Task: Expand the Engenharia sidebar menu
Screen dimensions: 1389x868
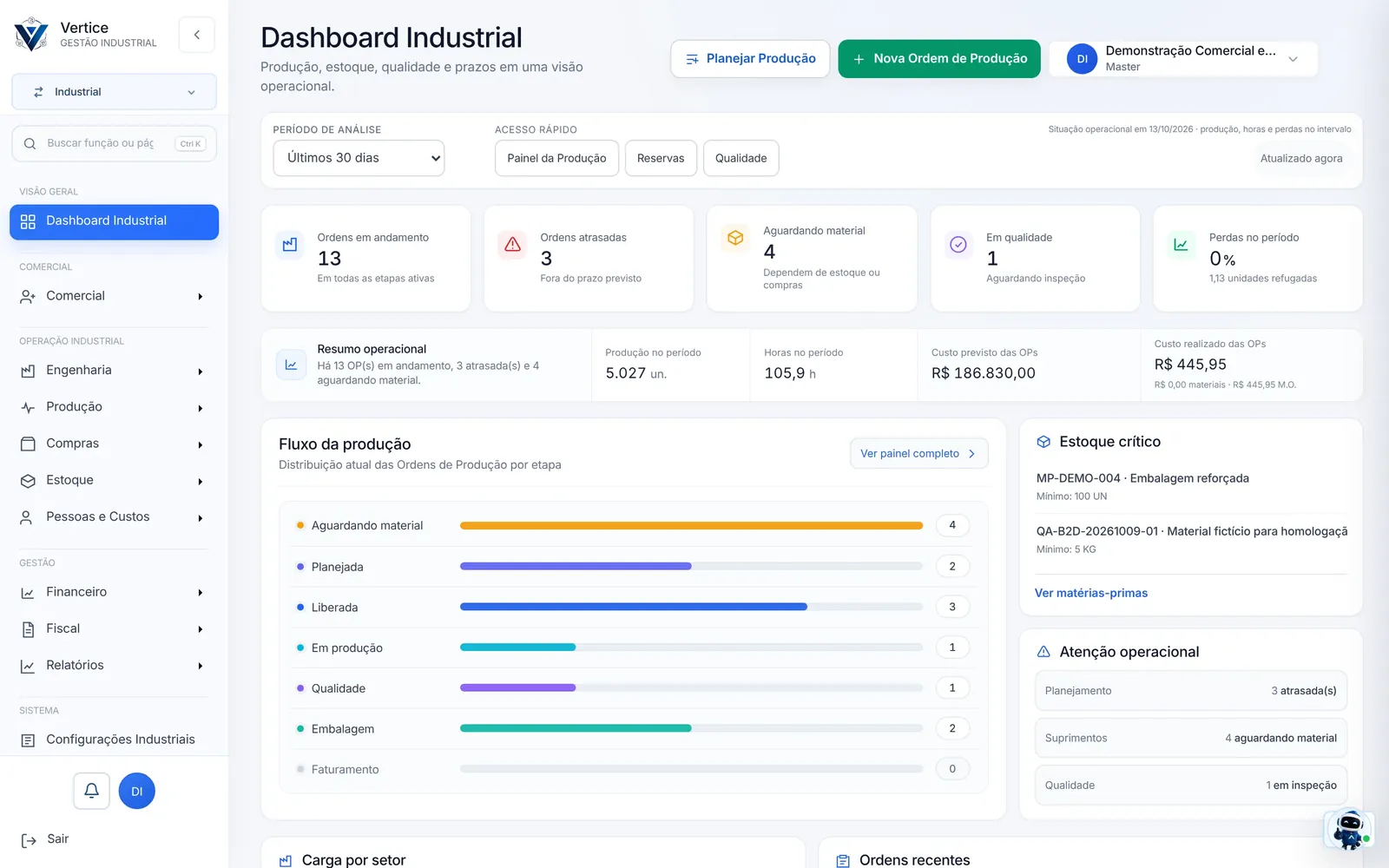Action: pos(114,371)
